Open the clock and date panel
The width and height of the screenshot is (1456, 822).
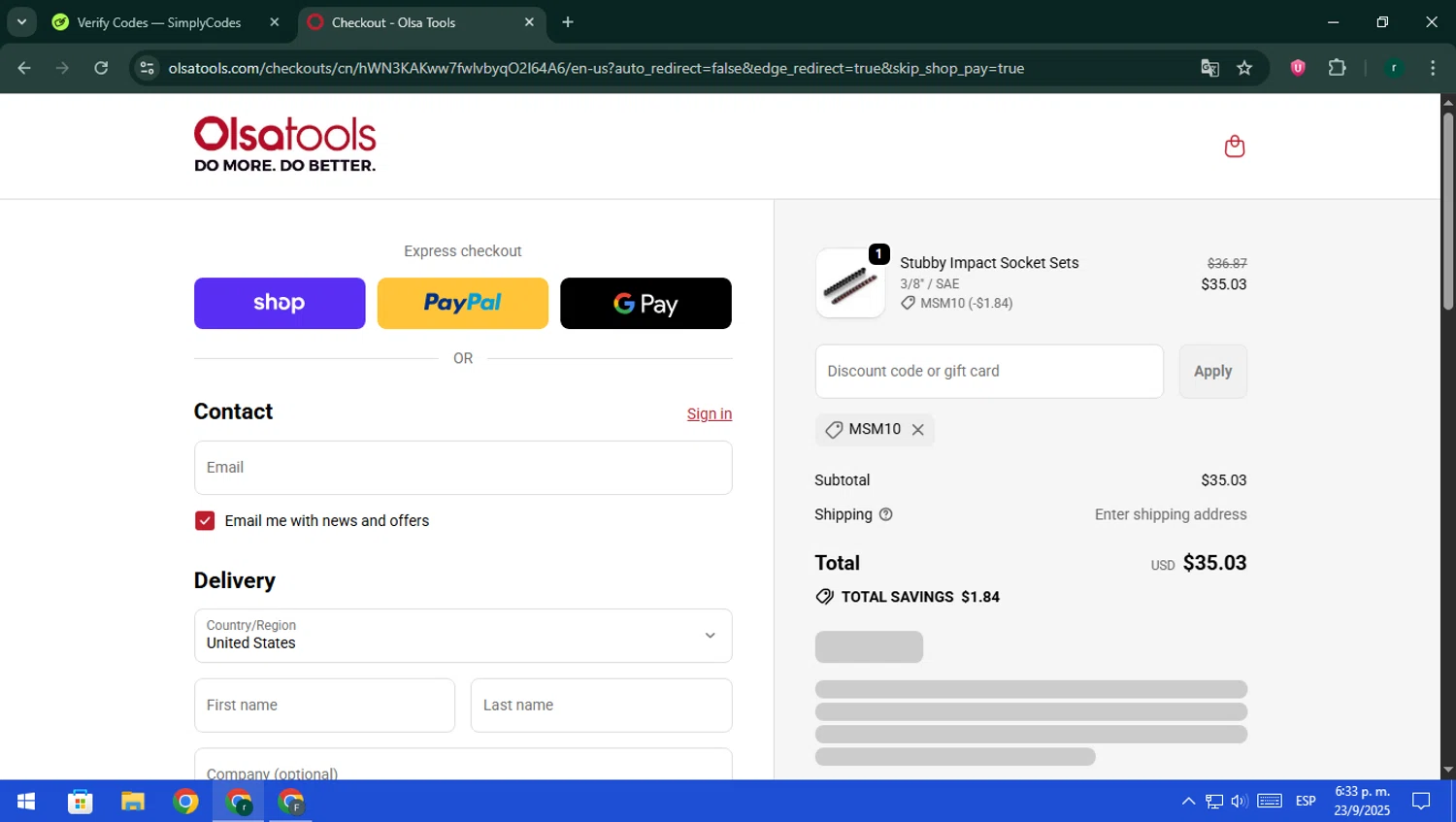pyautogui.click(x=1362, y=802)
